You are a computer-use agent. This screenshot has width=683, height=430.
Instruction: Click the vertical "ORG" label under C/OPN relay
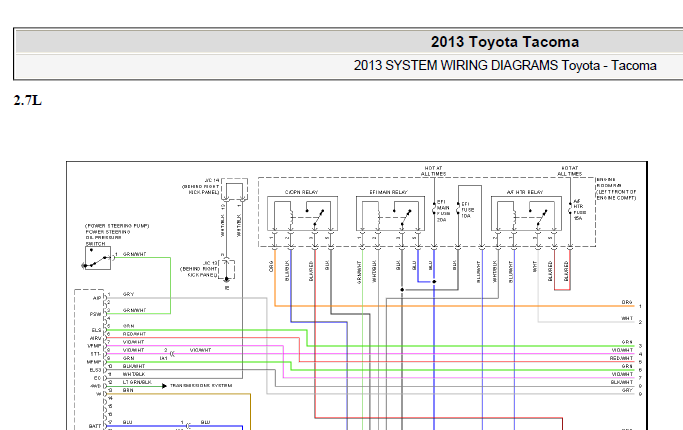271,267
